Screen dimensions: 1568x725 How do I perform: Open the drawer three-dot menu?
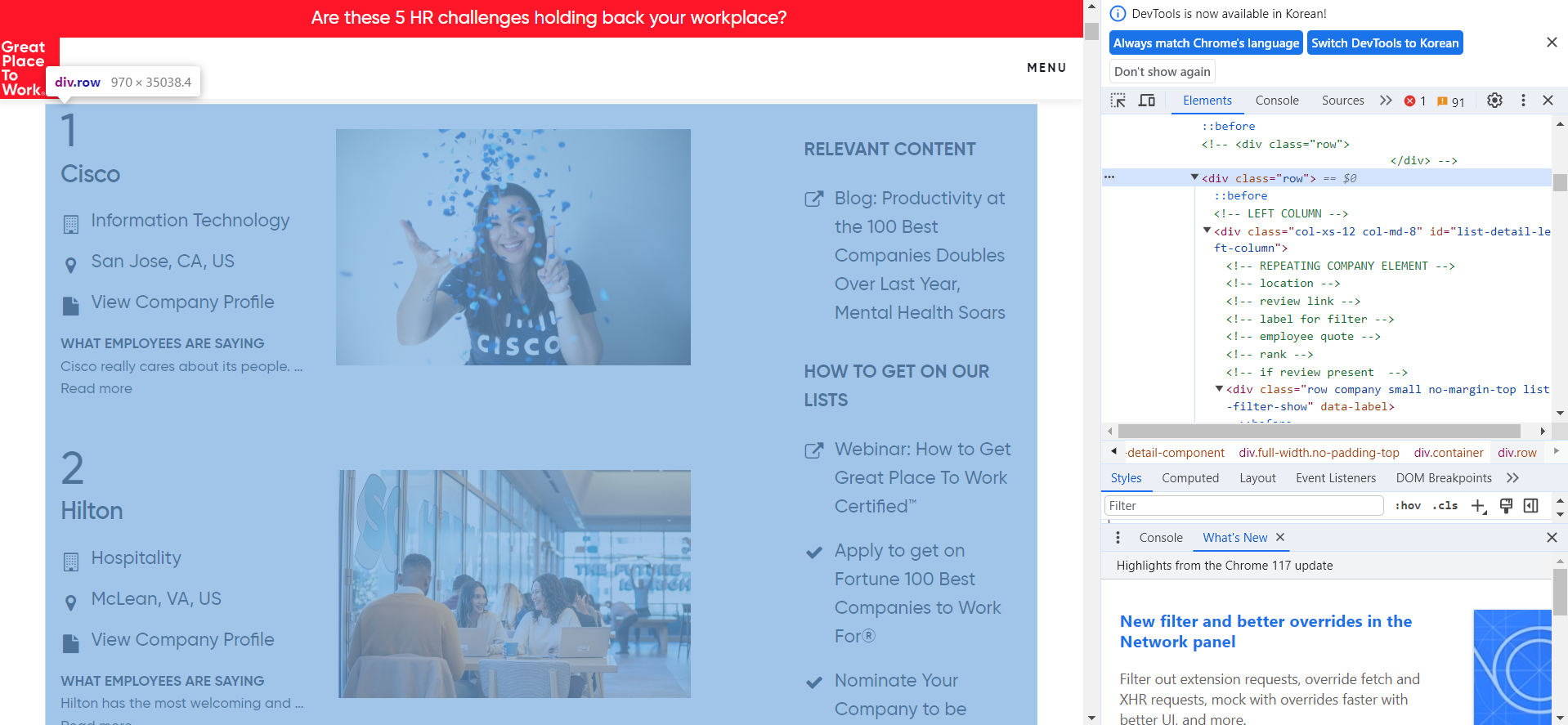[1118, 538]
